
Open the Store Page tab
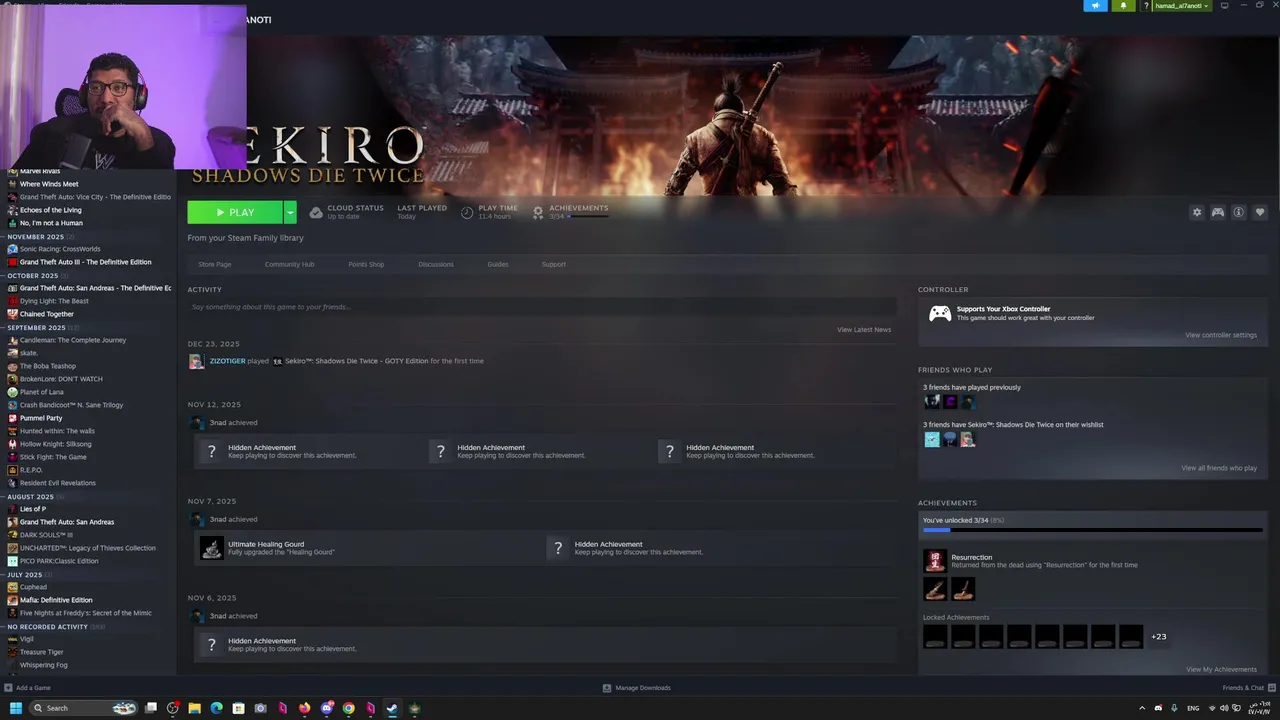[x=215, y=264]
